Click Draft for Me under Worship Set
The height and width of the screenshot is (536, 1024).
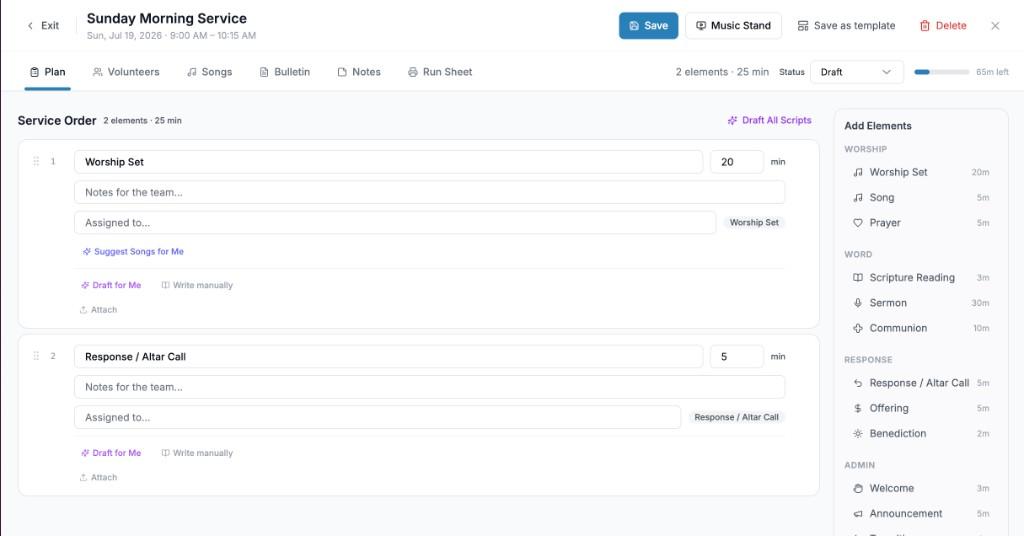(111, 285)
